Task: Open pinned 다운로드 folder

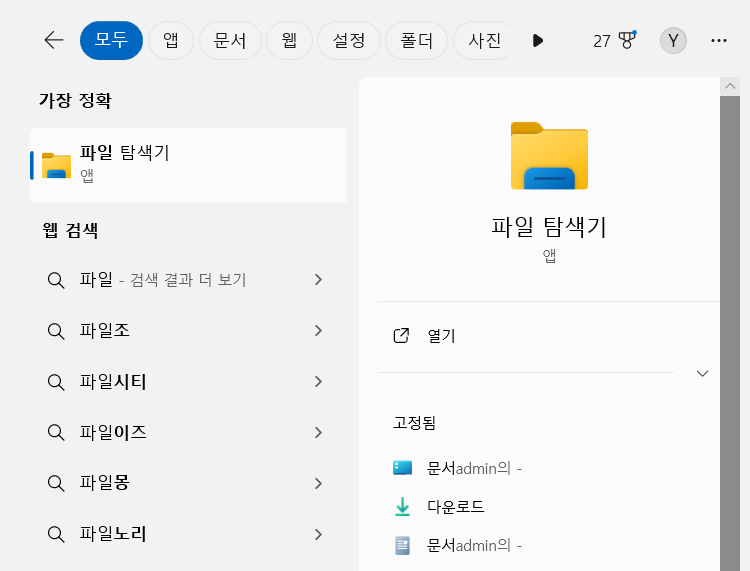Action: click(x=455, y=507)
